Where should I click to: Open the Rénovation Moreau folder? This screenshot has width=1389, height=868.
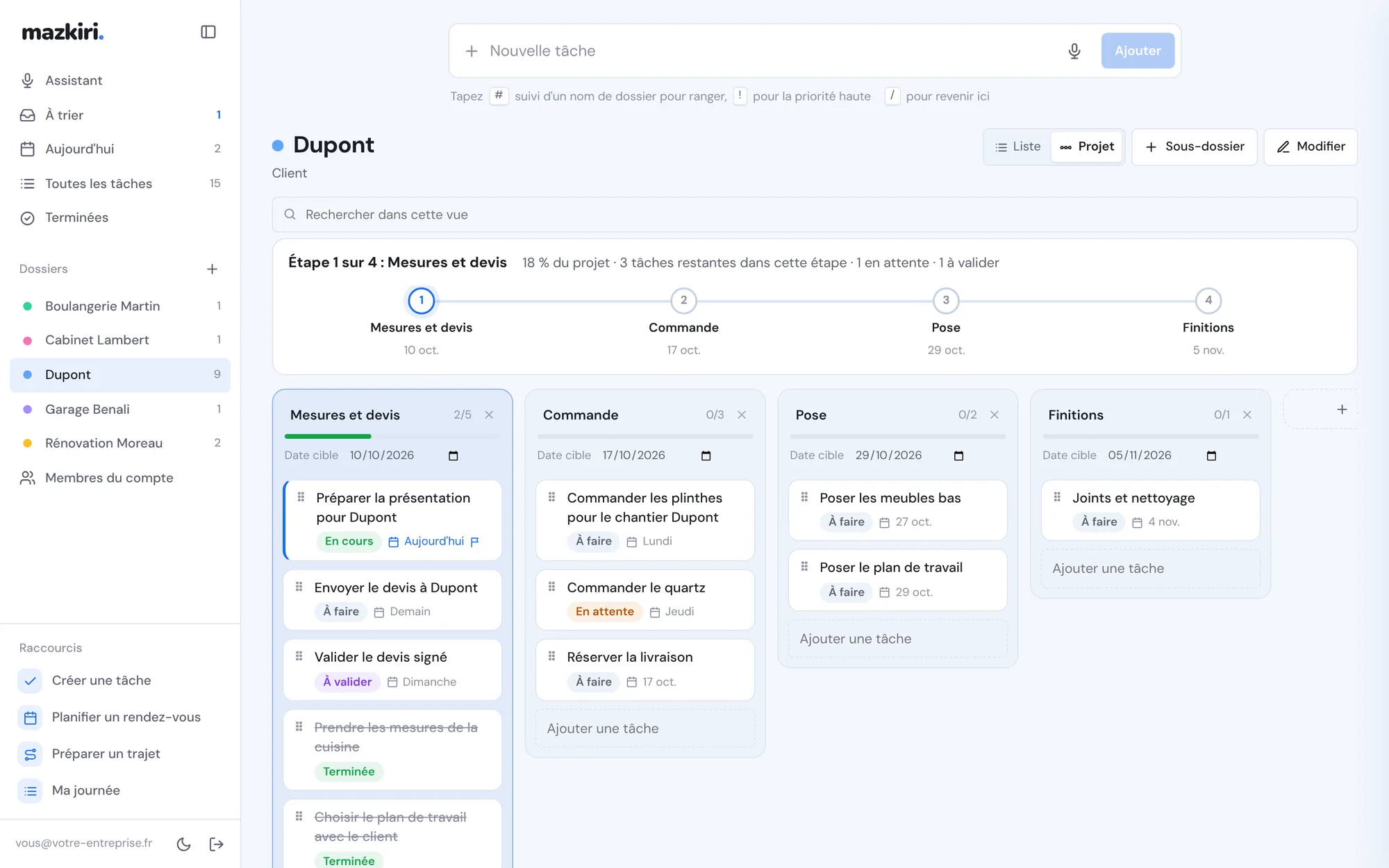coord(120,443)
